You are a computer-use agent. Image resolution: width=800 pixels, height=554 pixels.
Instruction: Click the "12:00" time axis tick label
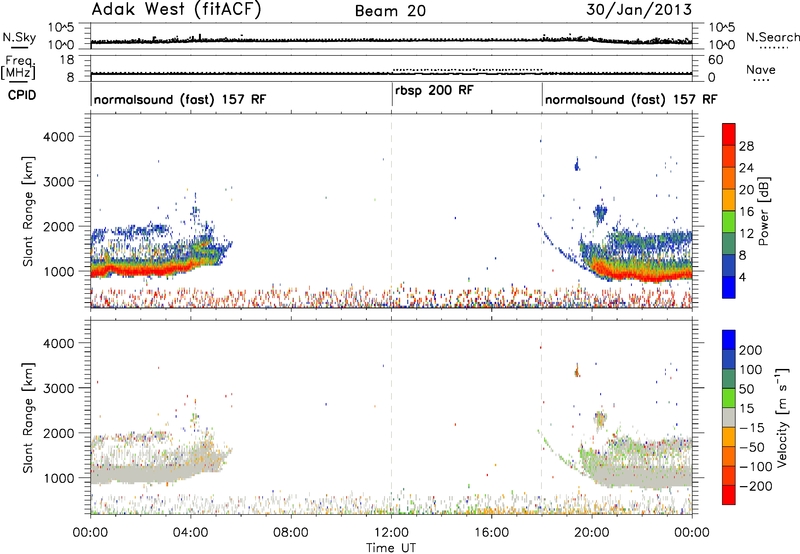391,533
